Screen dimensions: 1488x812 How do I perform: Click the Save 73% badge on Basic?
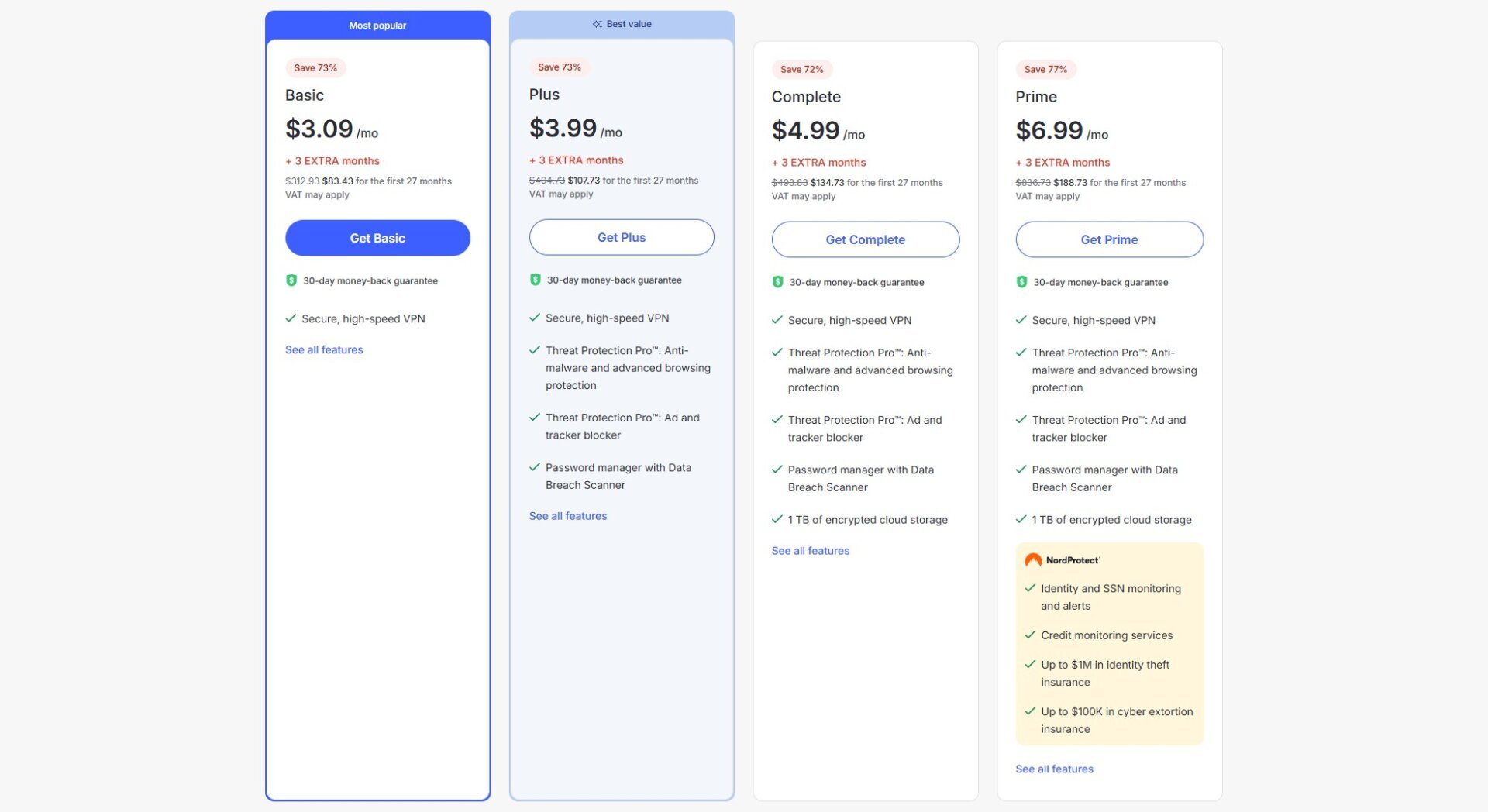[315, 68]
